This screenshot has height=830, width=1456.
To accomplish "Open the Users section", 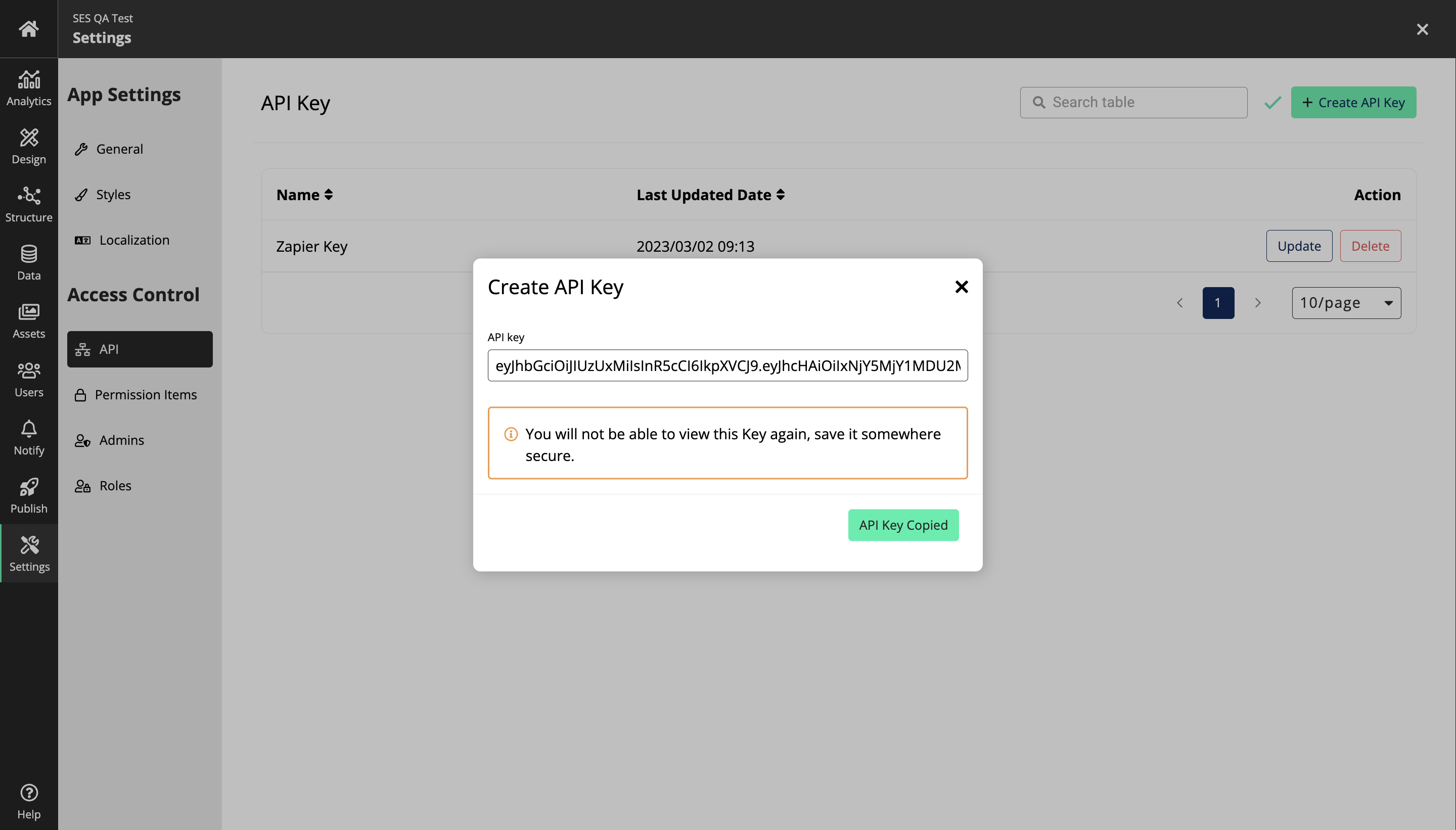I will 28,379.
